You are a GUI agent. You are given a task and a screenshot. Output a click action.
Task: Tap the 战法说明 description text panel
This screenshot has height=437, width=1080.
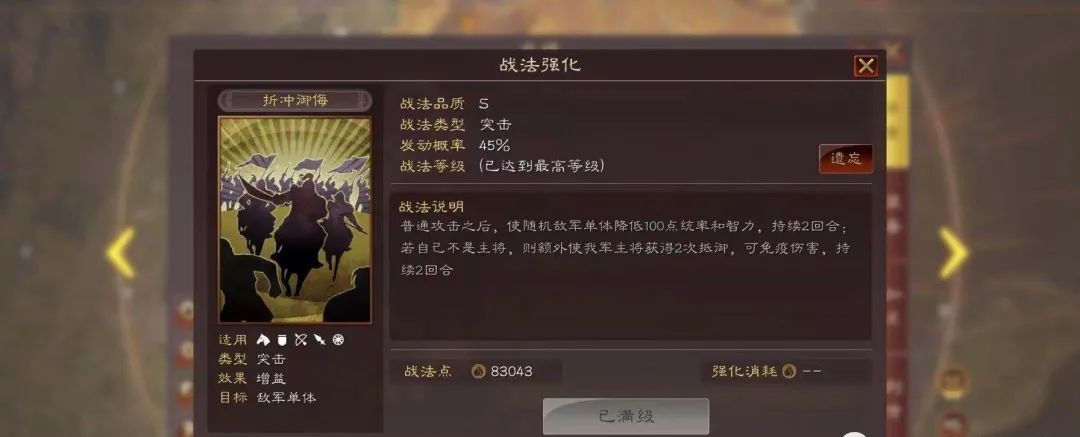[x=631, y=267]
